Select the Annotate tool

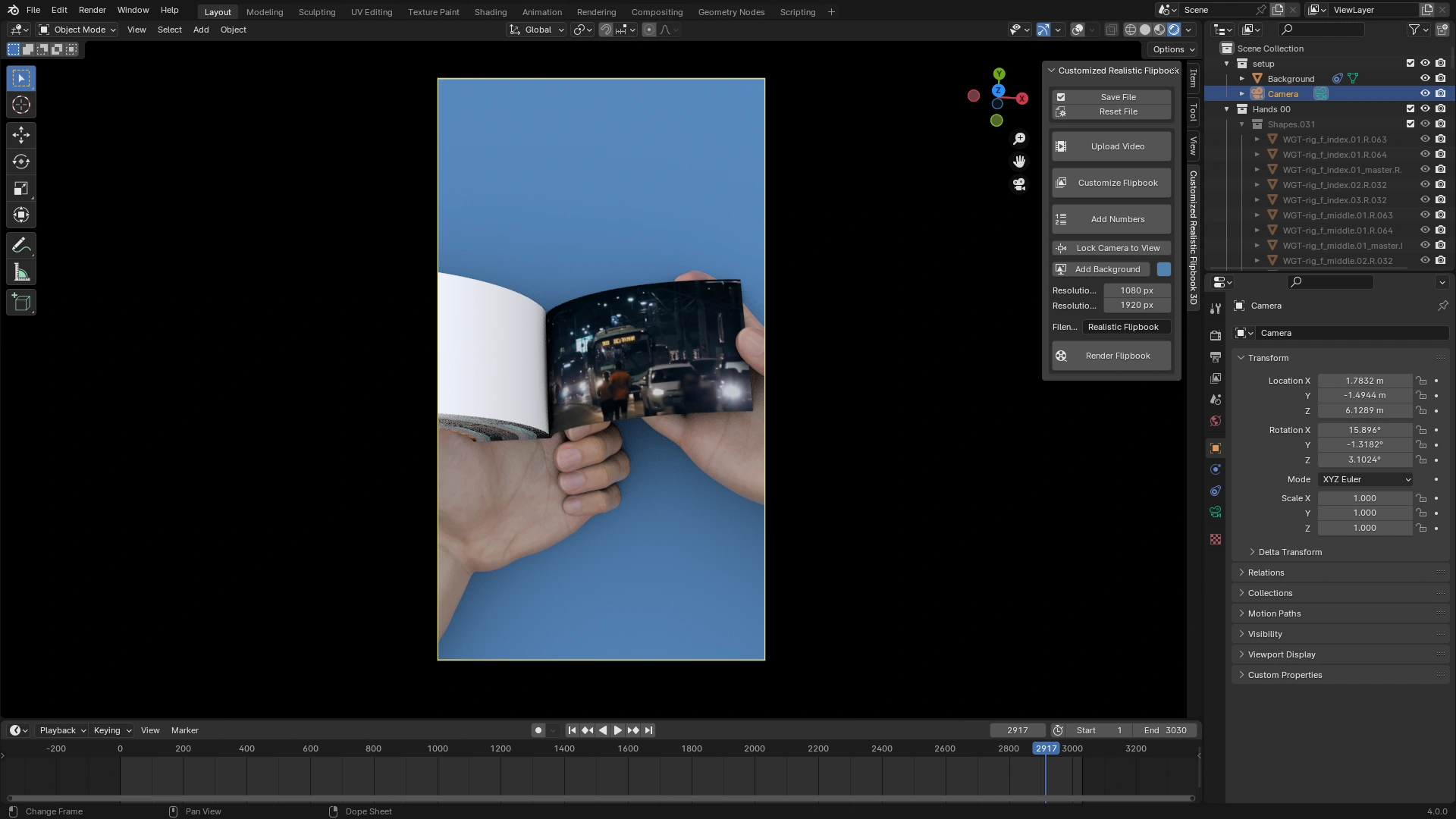pos(21,246)
